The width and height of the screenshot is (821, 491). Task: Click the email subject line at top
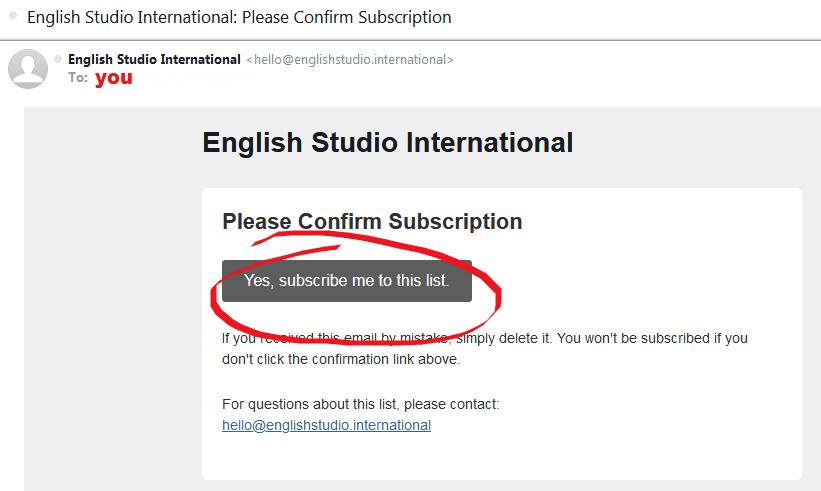click(x=239, y=17)
